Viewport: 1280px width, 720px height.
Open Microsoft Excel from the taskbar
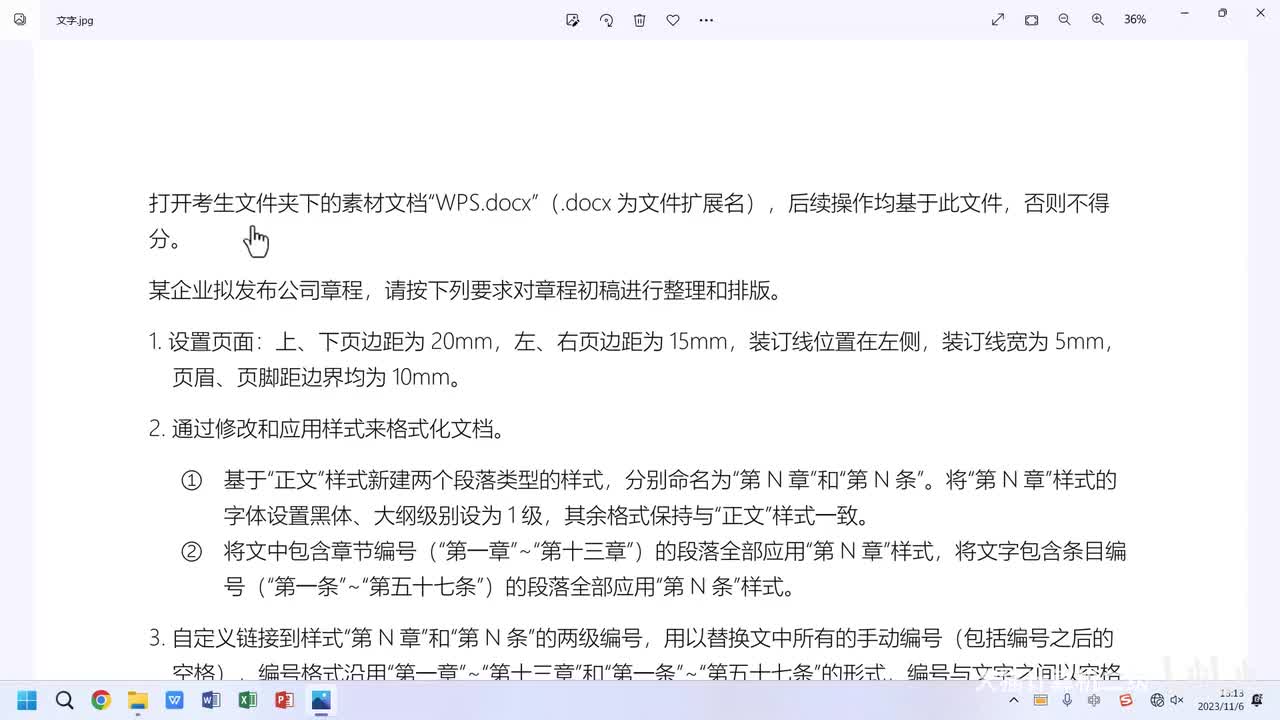tap(247, 700)
